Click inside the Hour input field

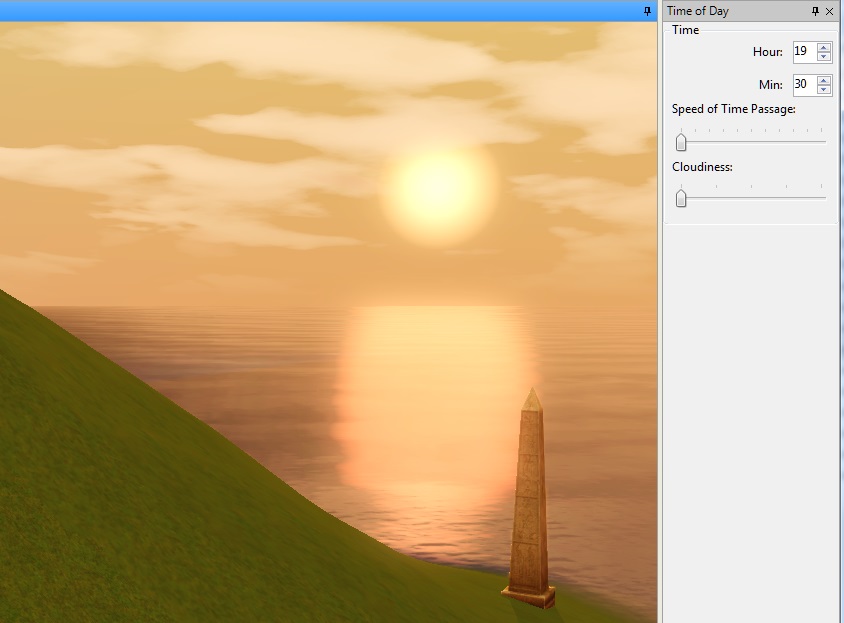[x=803, y=52]
